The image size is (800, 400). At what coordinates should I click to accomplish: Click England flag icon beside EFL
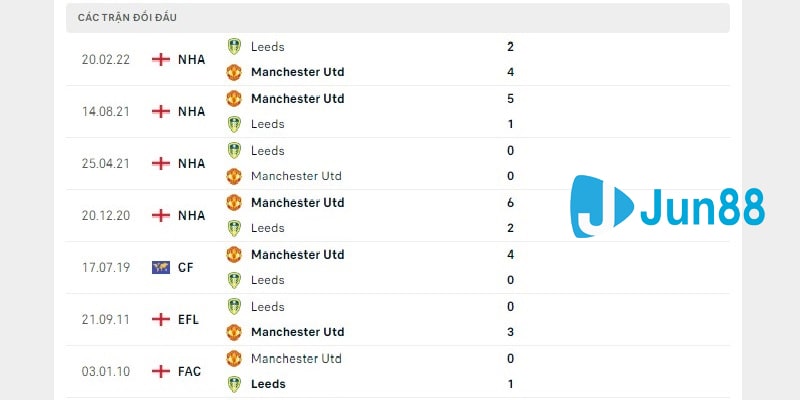pyautogui.click(x=160, y=319)
